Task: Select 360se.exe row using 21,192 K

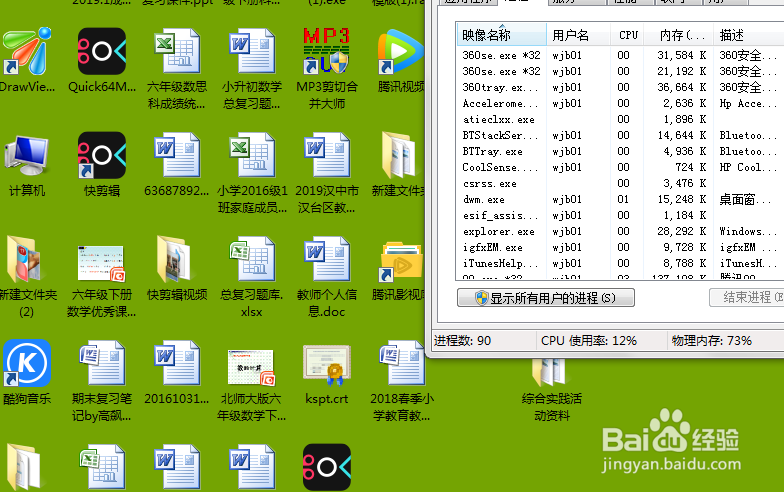Action: pyautogui.click(x=620, y=72)
